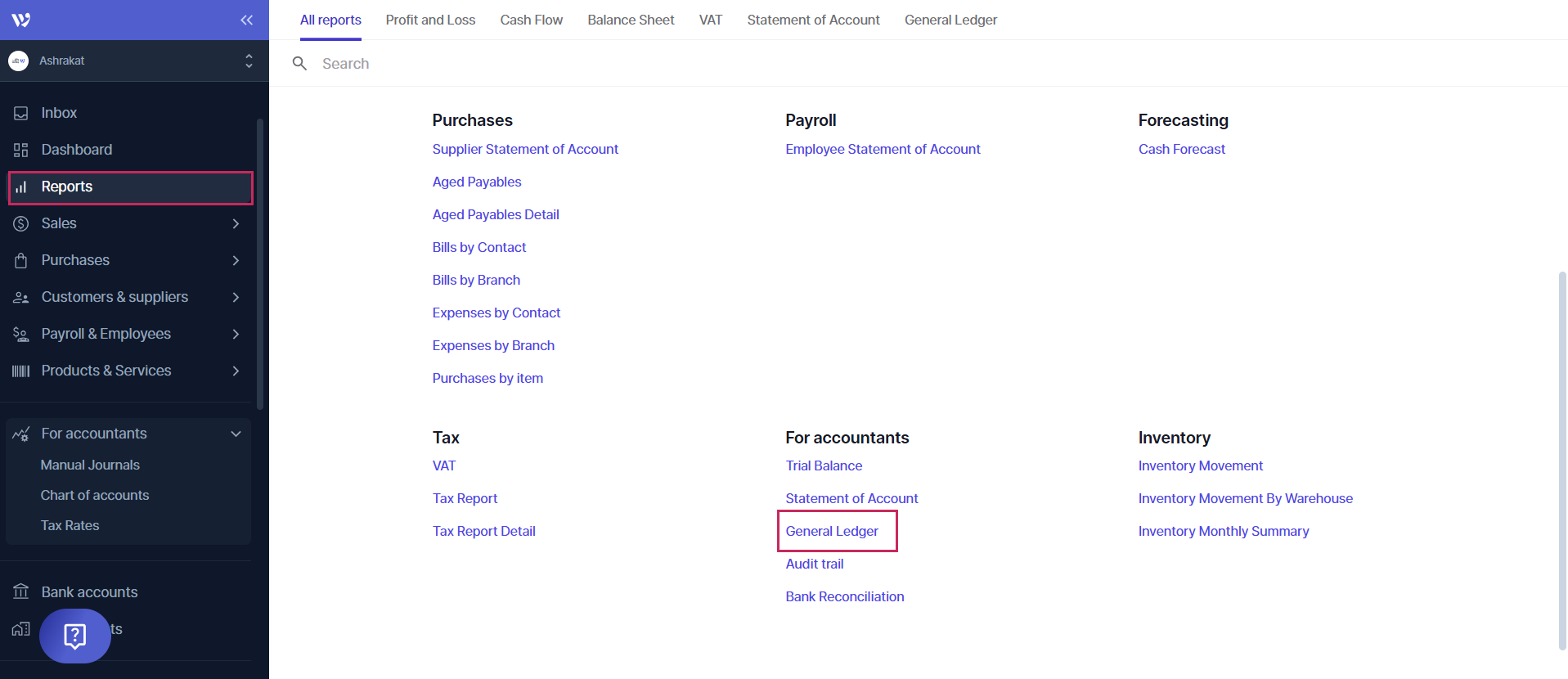The height and width of the screenshot is (679, 1568).
Task: Switch to the Balance Sheet tab
Action: (x=631, y=20)
